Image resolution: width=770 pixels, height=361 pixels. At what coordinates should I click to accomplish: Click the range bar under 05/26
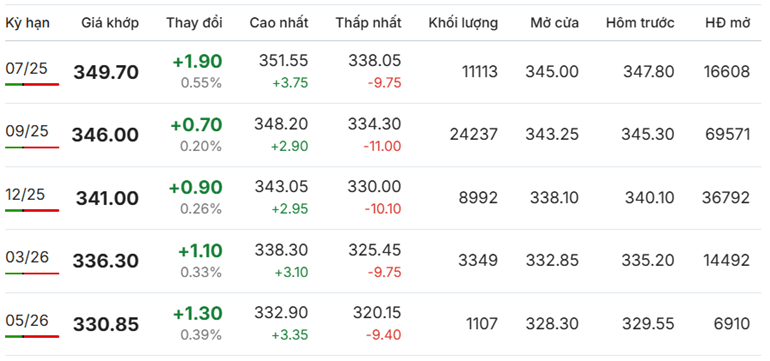(32, 336)
